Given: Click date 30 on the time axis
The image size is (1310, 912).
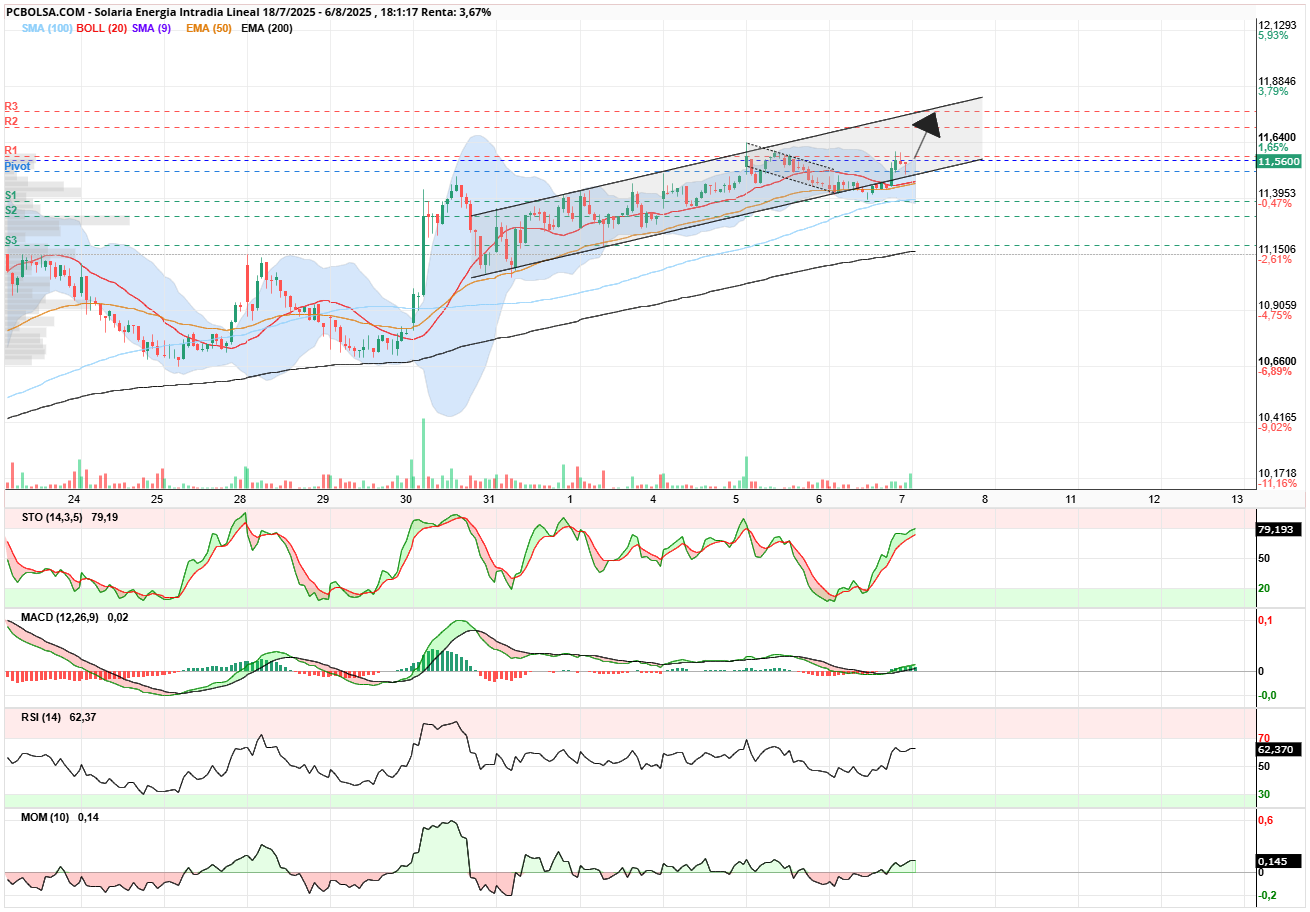Looking at the screenshot, I should tap(406, 498).
